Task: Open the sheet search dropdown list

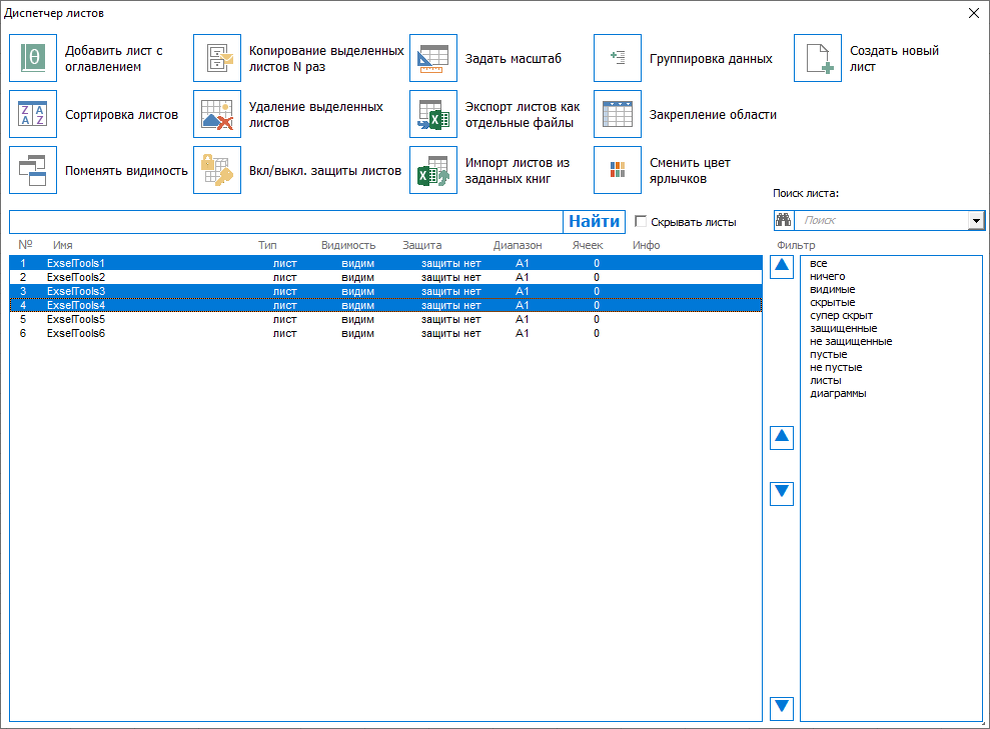Action: tap(978, 220)
